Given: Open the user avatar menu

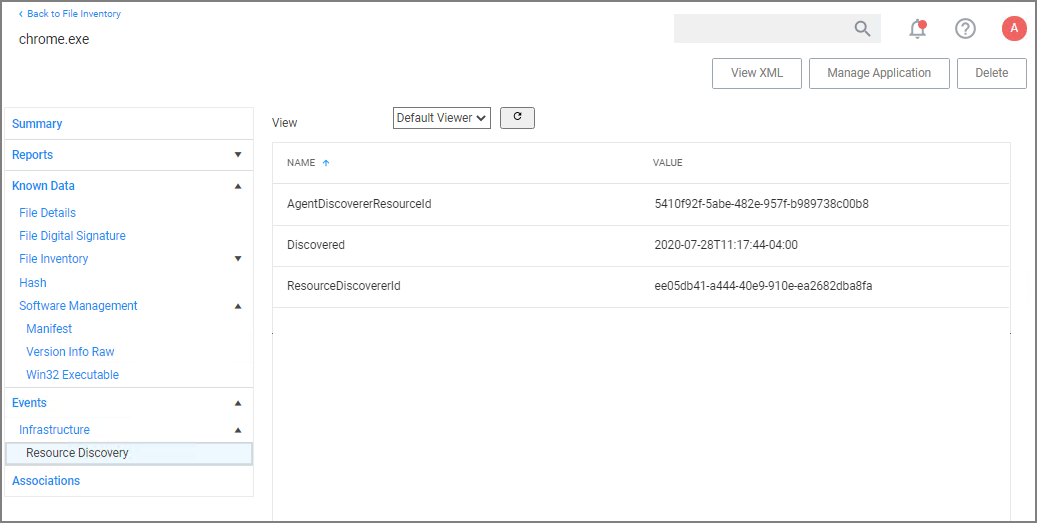Looking at the screenshot, I should tap(1014, 29).
